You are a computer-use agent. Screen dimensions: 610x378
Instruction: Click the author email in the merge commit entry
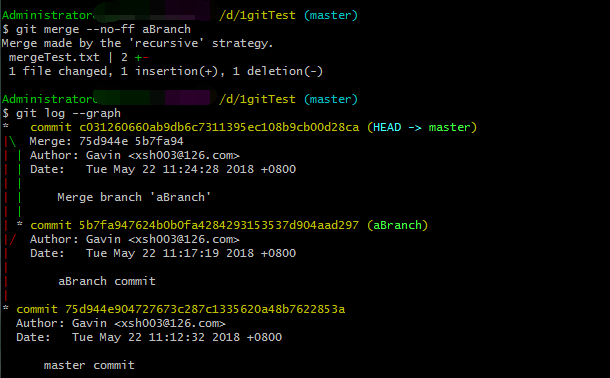point(184,156)
